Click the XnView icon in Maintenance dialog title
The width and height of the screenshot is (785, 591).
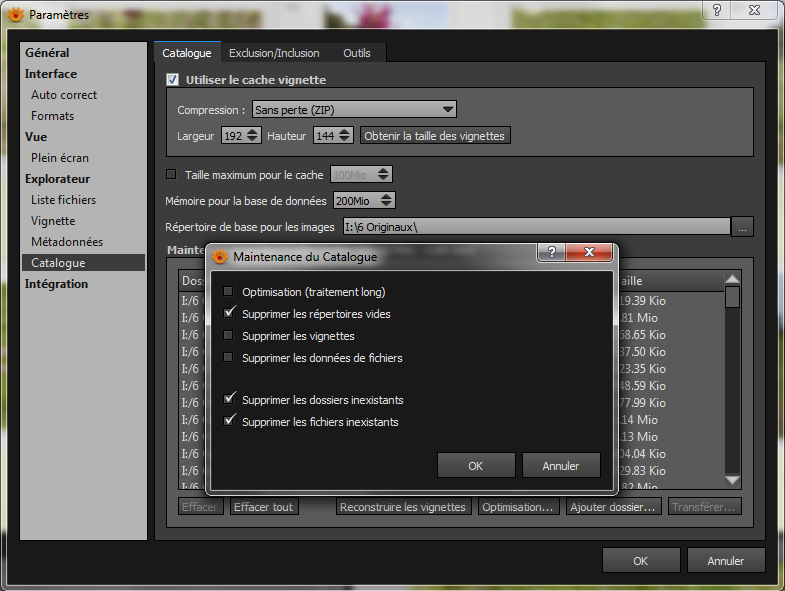coord(219,256)
